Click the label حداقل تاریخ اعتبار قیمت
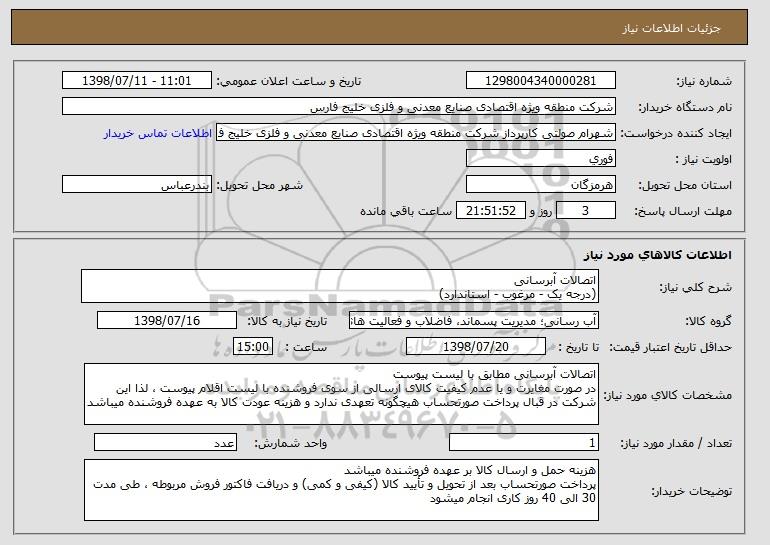770x545 pixels. 670,348
